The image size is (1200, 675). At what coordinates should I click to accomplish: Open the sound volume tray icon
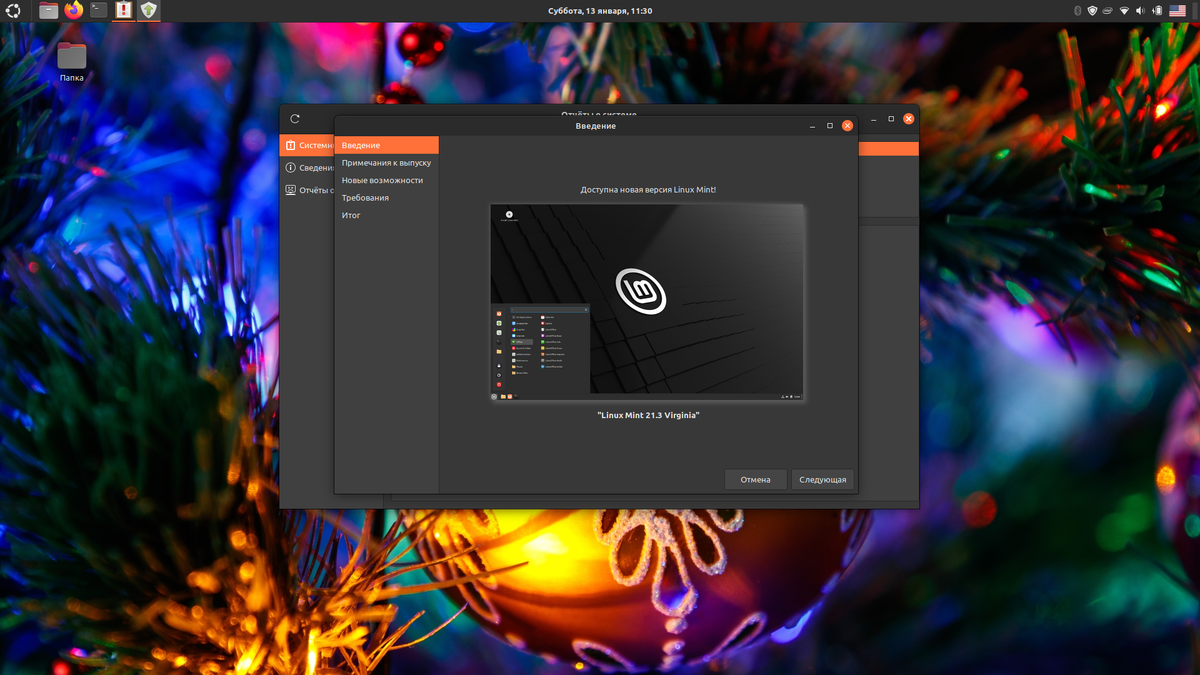click(1139, 11)
